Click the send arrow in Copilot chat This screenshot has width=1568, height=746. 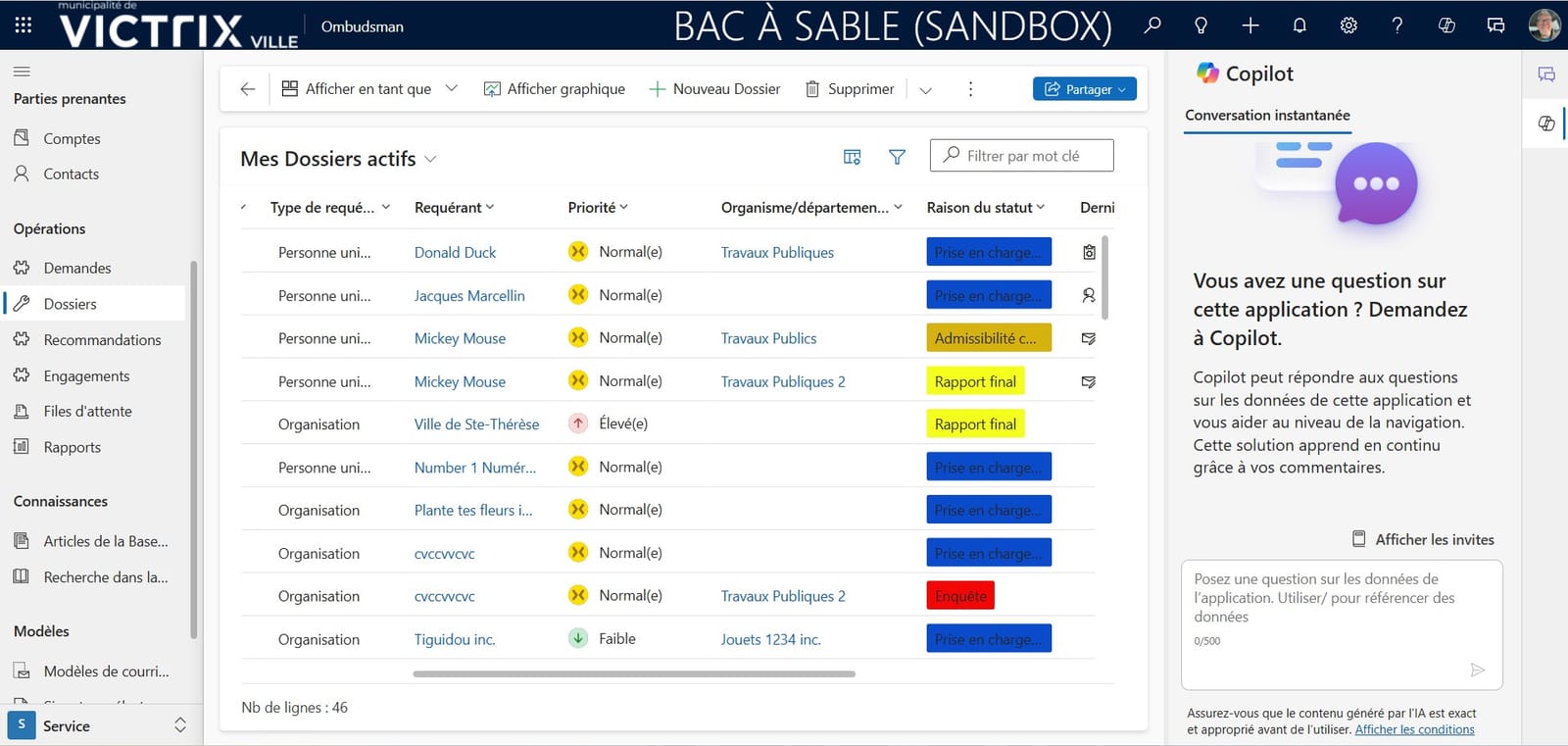tap(1478, 670)
